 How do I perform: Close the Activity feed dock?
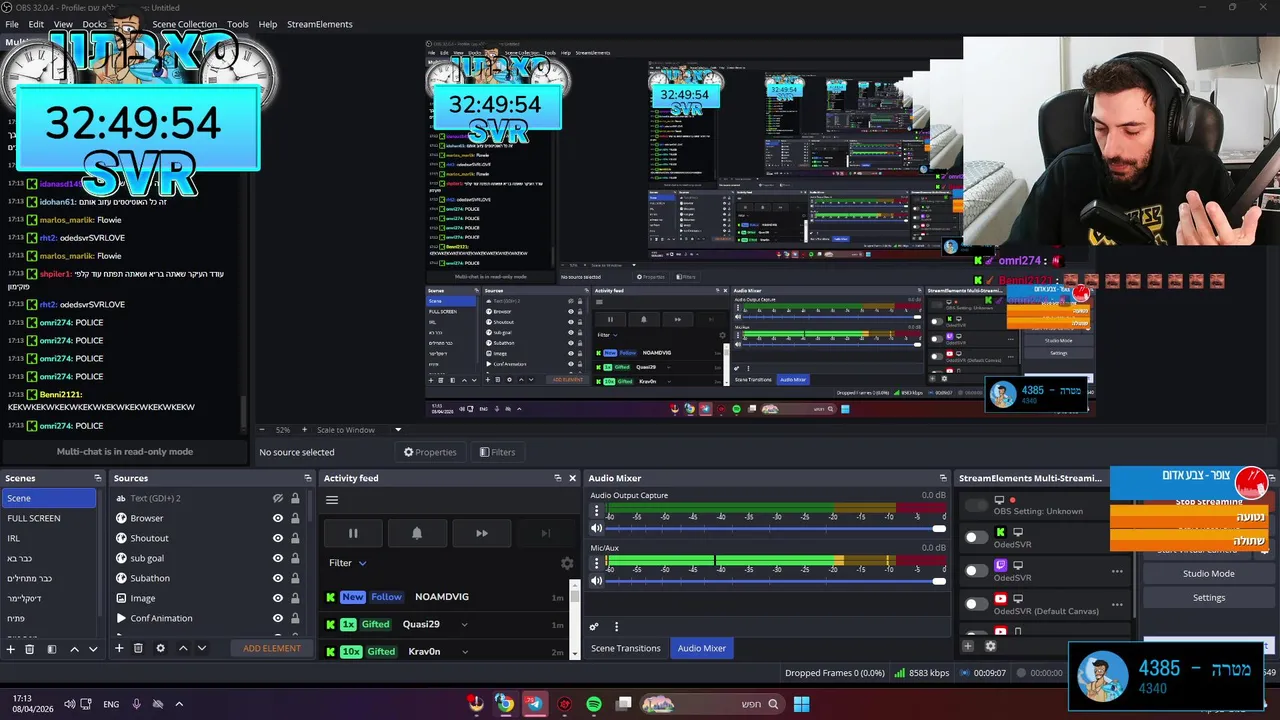572,478
